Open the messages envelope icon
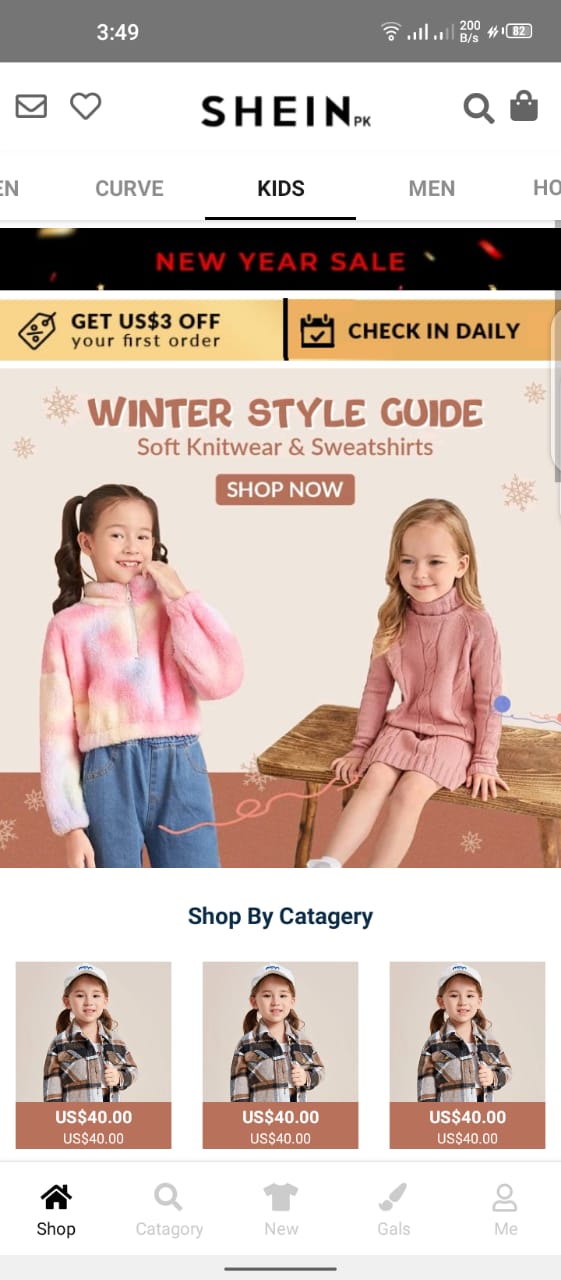 31,106
